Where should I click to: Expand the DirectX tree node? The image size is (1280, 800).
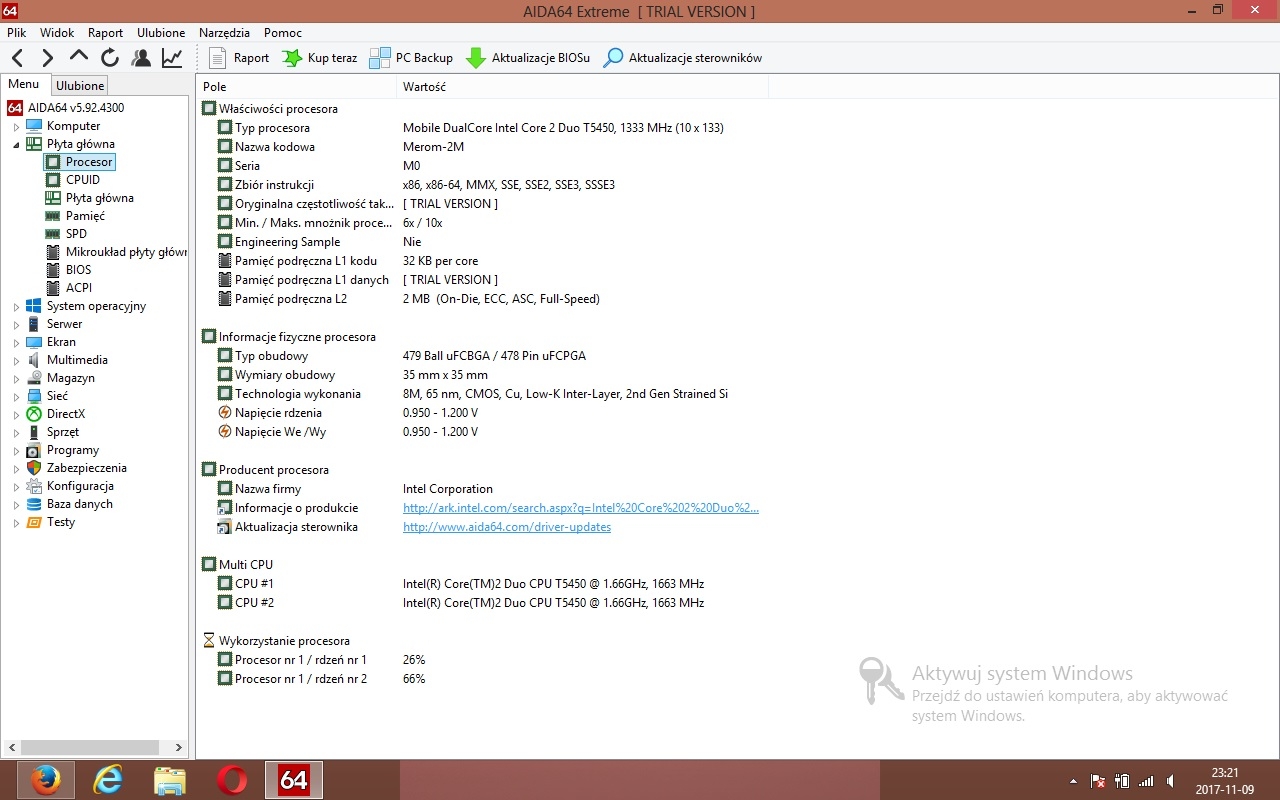pos(16,415)
